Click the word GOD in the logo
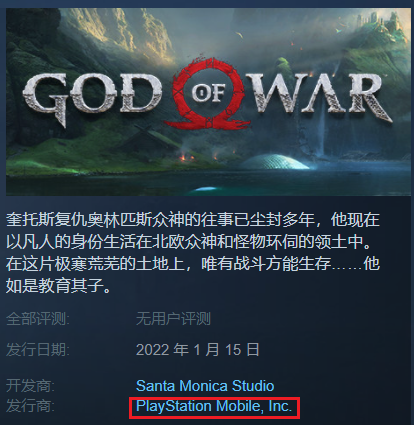This screenshot has height=425, width=414. pyautogui.click(x=92, y=97)
